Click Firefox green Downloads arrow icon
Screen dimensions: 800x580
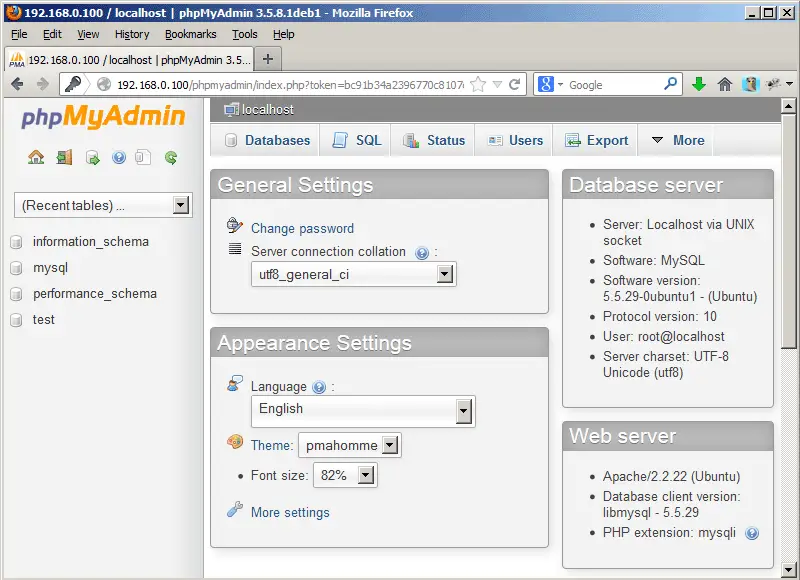pos(699,85)
